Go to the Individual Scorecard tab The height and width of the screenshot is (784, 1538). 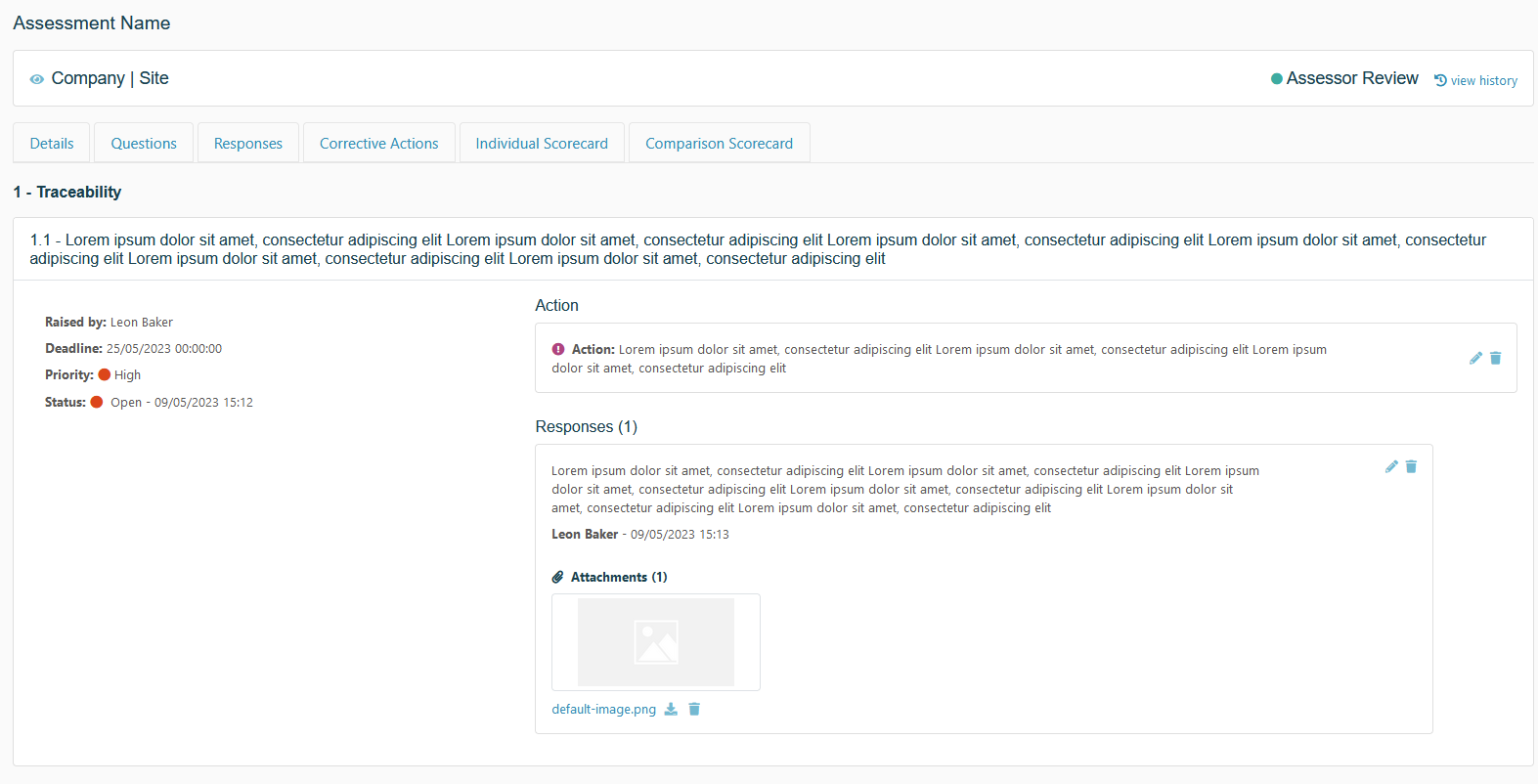542,144
